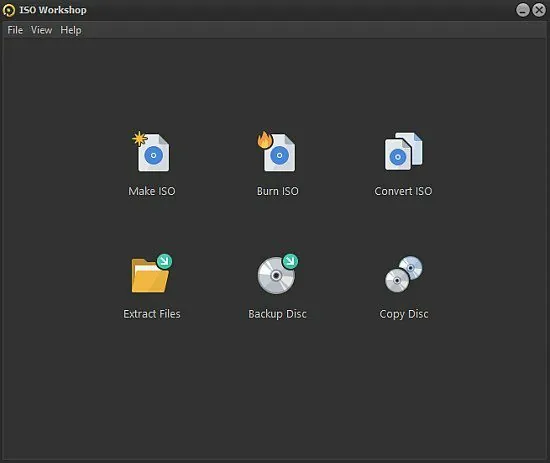The width and height of the screenshot is (550, 463).
Task: Click the "Convert ISO" label
Action: tap(403, 191)
